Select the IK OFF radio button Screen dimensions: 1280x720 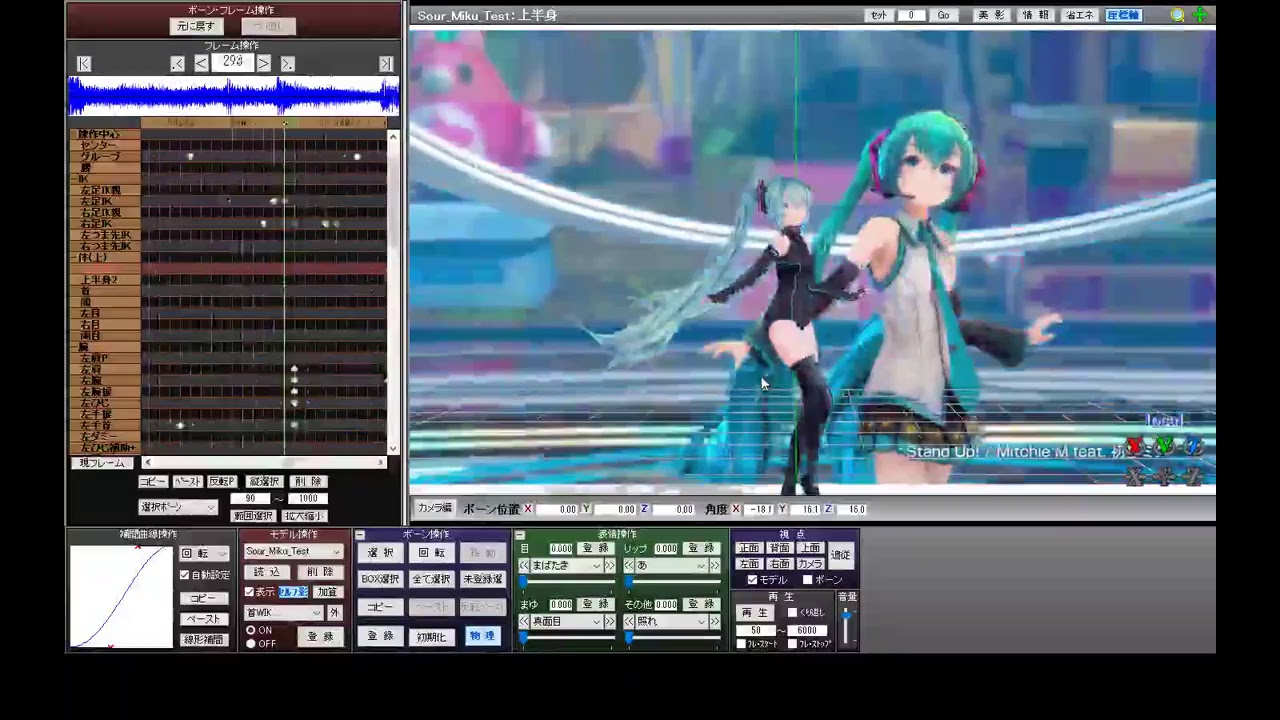pyautogui.click(x=250, y=644)
